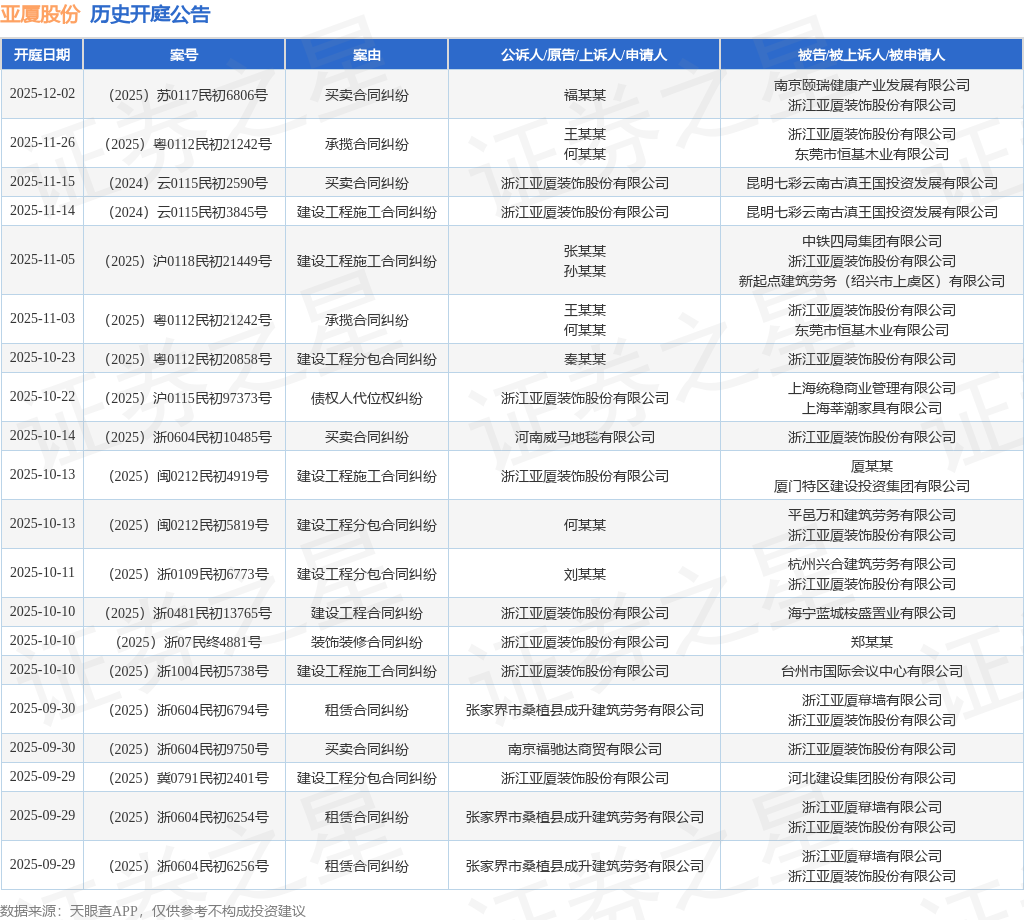The height and width of the screenshot is (920, 1024).
Task: Select the 装饰装修合同纠纷 case cause
Action: coord(367,642)
